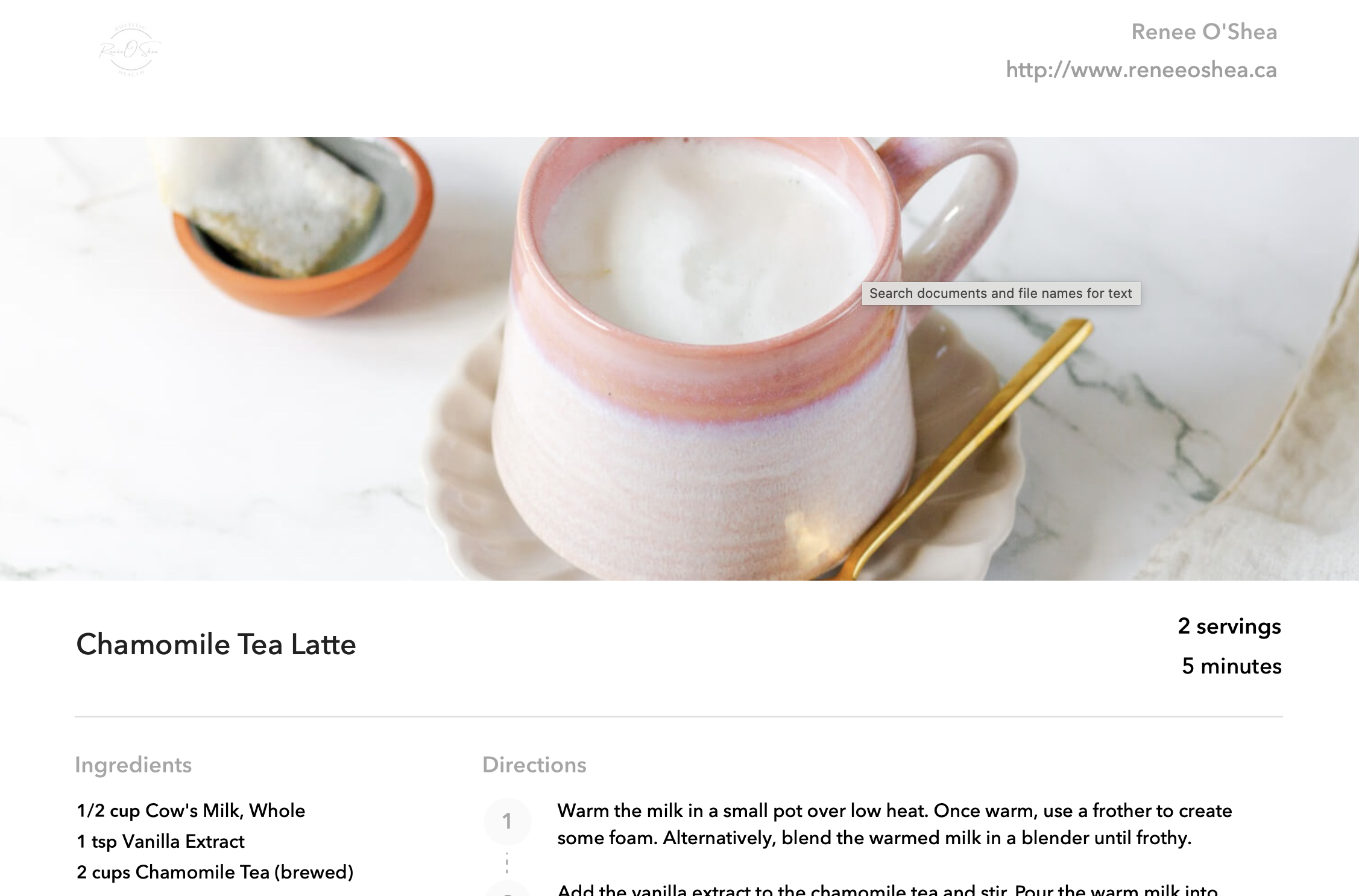Click the step 1 number circle
1359x896 pixels.
tap(507, 821)
